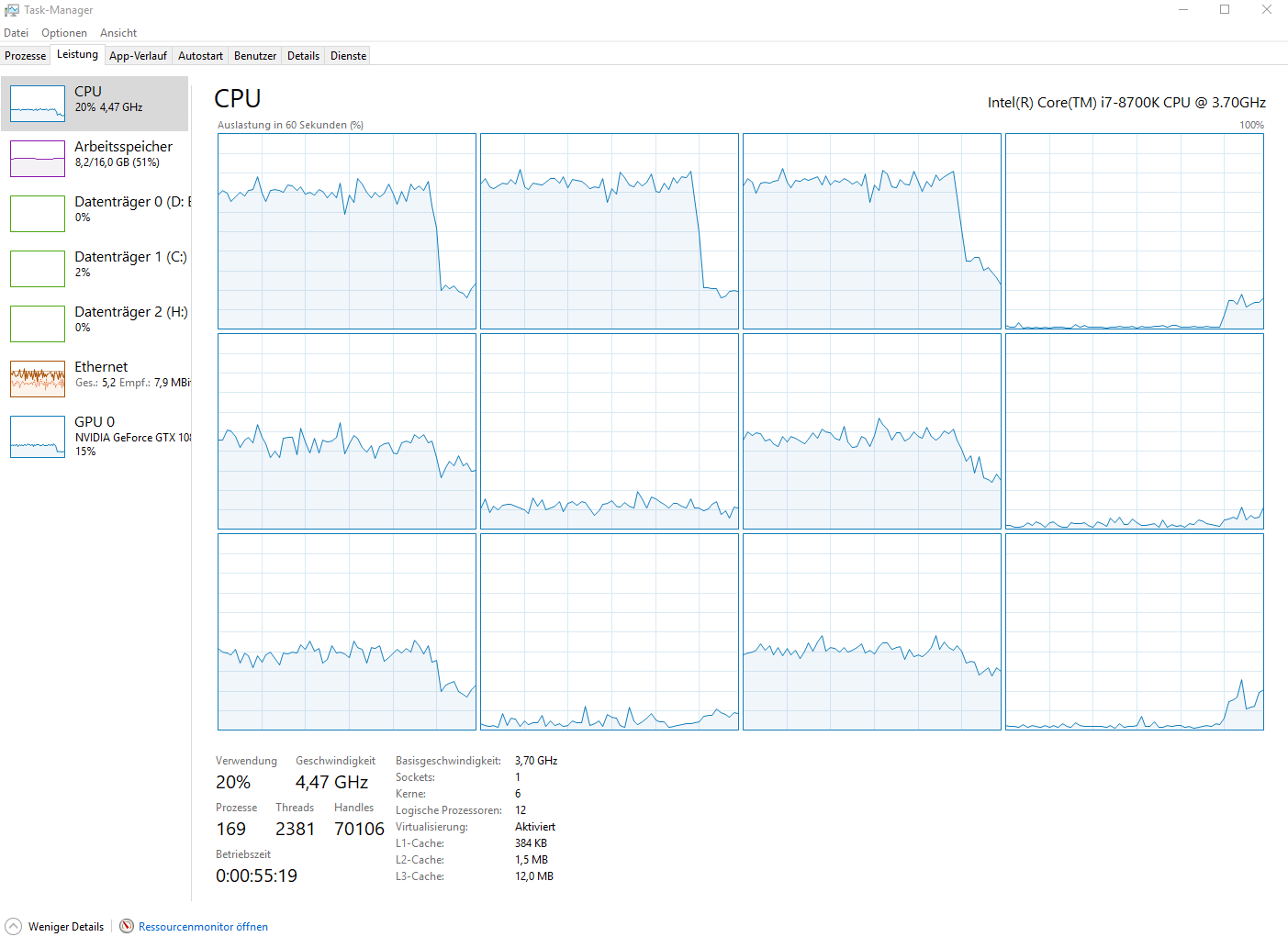This screenshot has width=1288, height=948.
Task: Click the Task-Manager title bar icon
Action: point(12,10)
